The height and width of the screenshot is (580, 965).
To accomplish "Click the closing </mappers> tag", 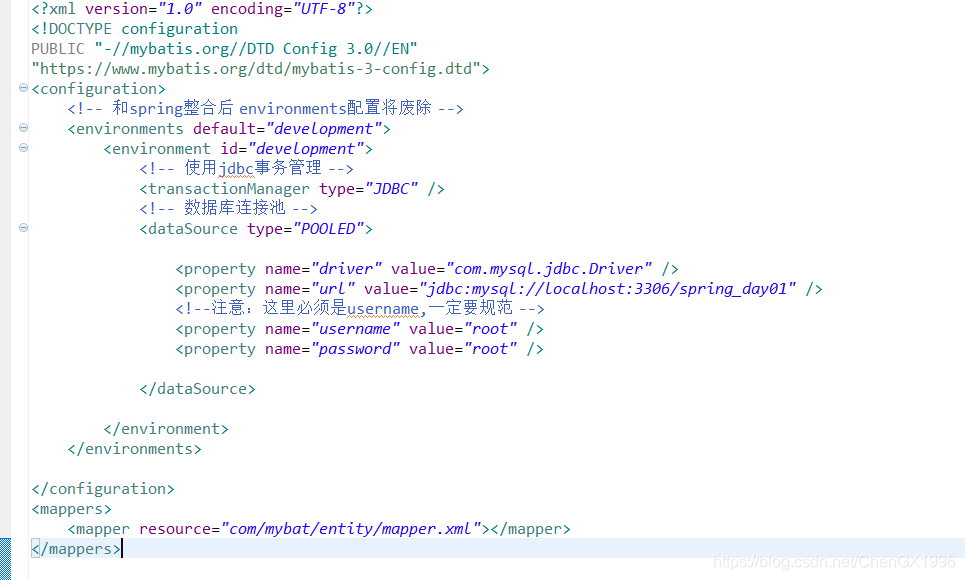I will pyautogui.click(x=76, y=549).
